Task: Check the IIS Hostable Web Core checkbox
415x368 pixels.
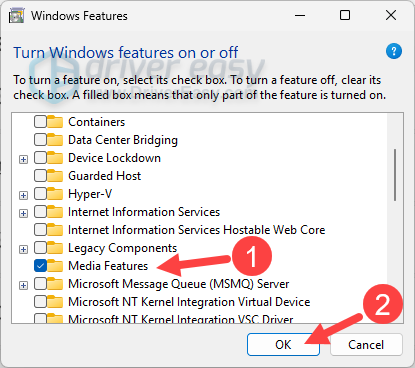Action: (x=40, y=230)
